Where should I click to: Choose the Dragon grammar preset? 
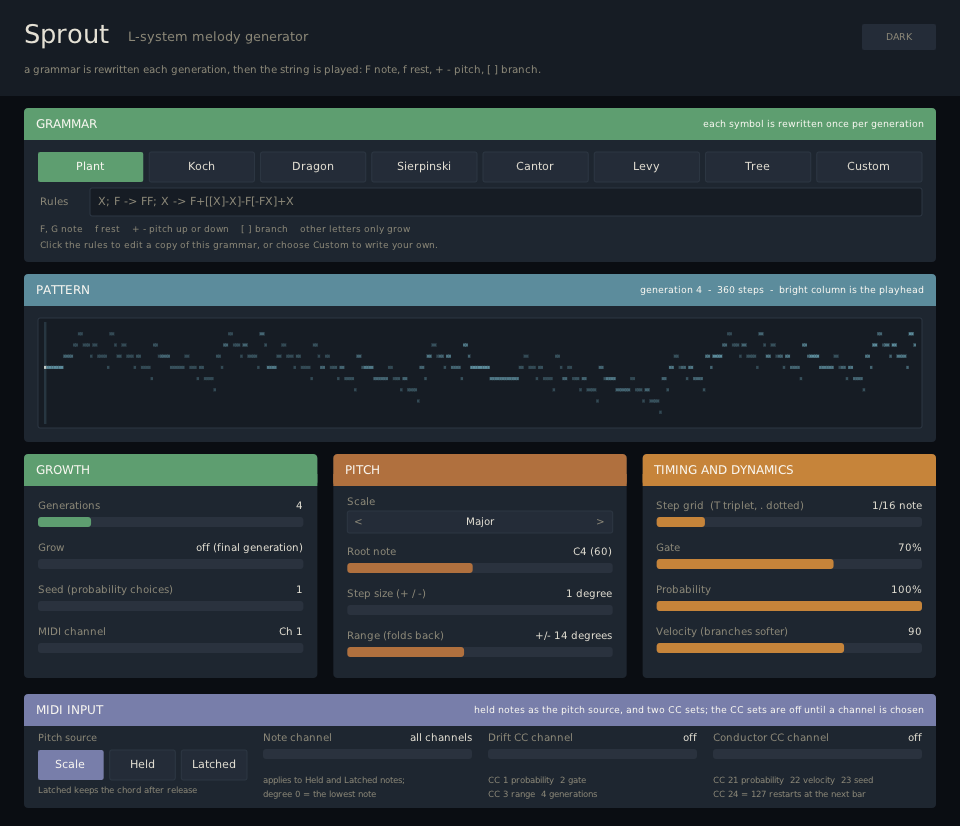313,167
